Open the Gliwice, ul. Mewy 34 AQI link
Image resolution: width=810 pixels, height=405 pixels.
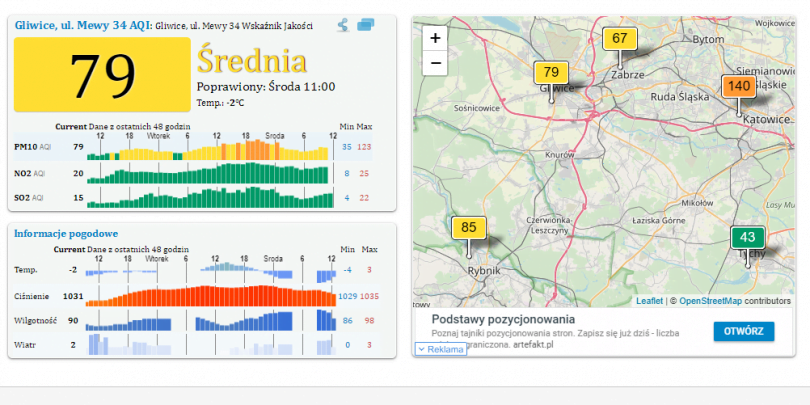(80, 25)
